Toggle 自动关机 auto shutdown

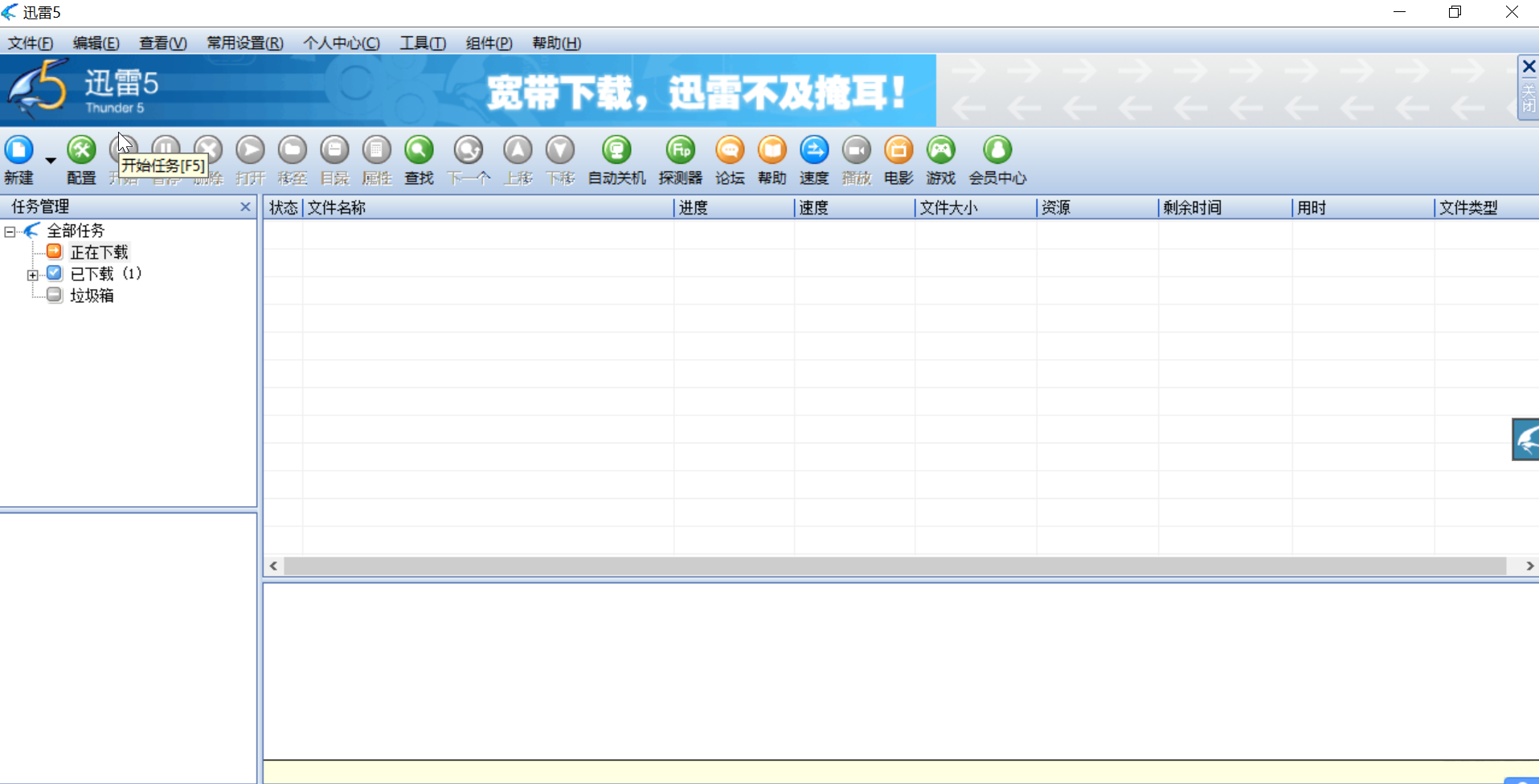pyautogui.click(x=617, y=150)
